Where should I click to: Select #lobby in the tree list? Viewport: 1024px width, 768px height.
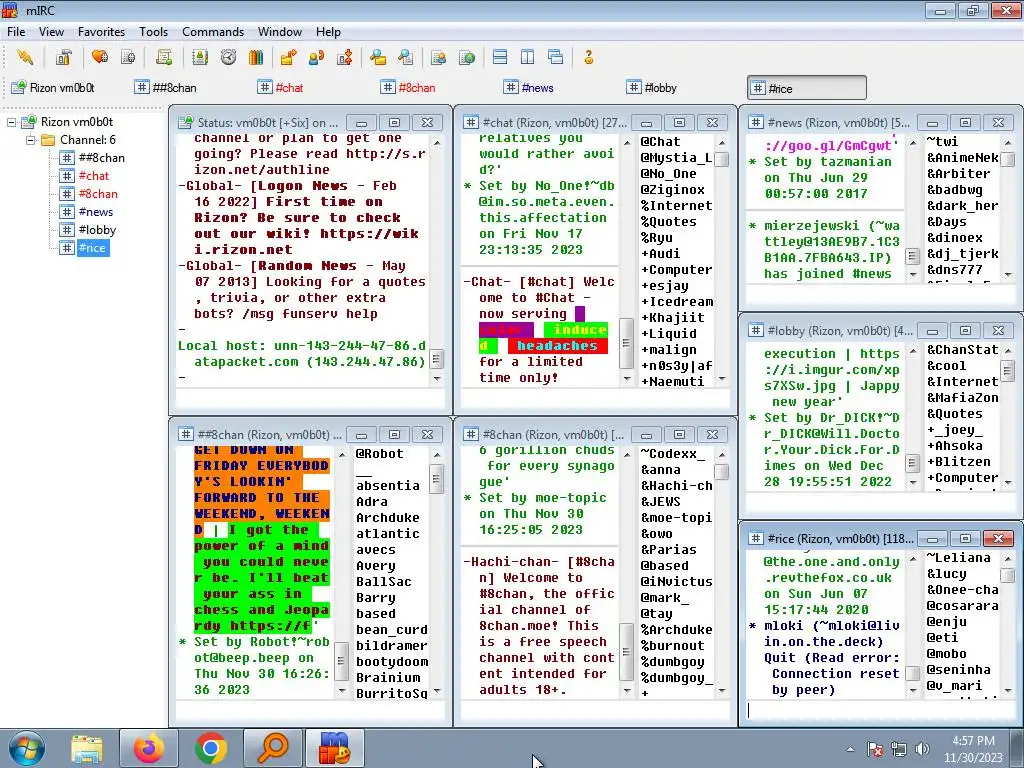coord(97,230)
